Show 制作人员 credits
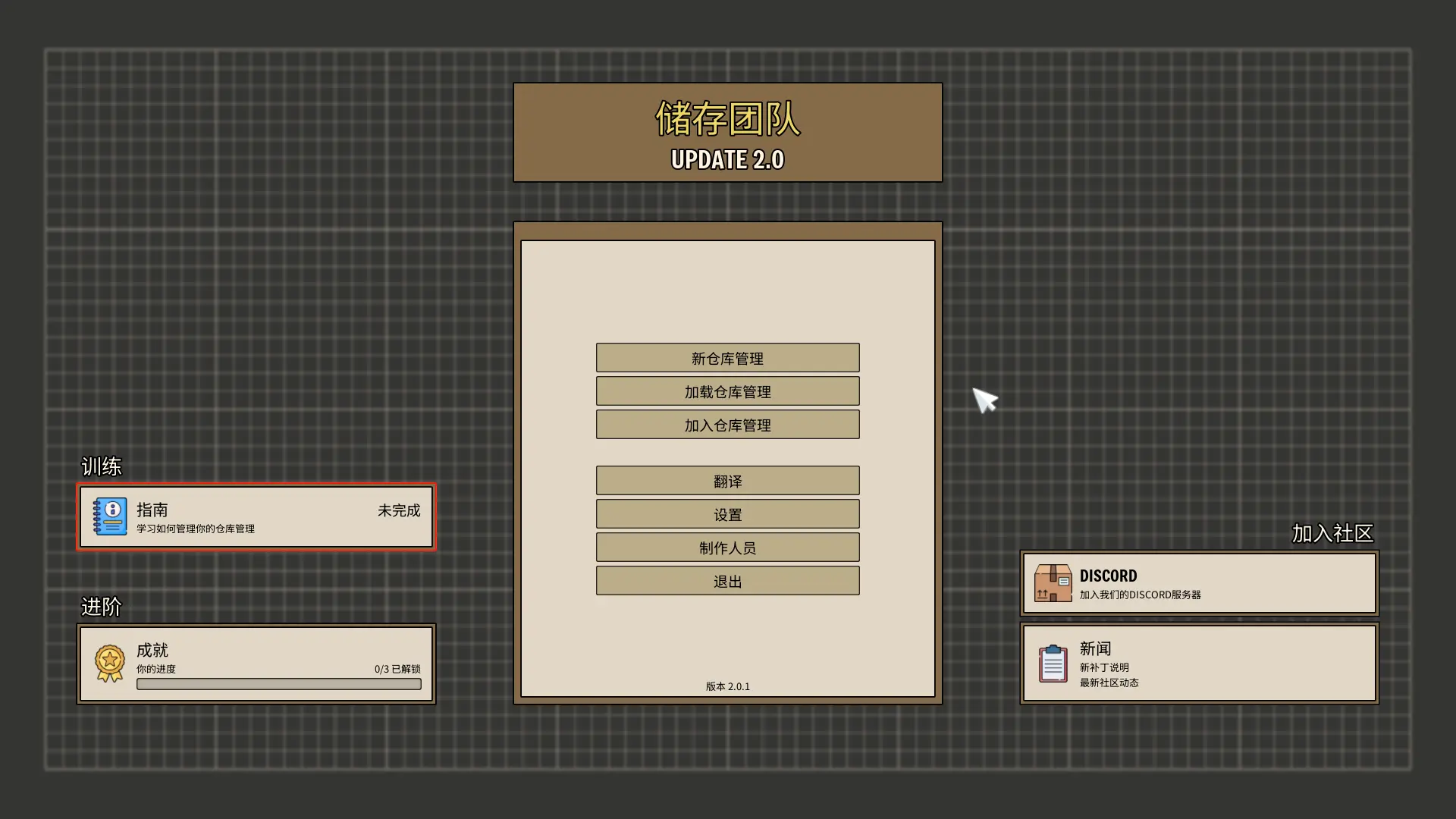 click(728, 548)
